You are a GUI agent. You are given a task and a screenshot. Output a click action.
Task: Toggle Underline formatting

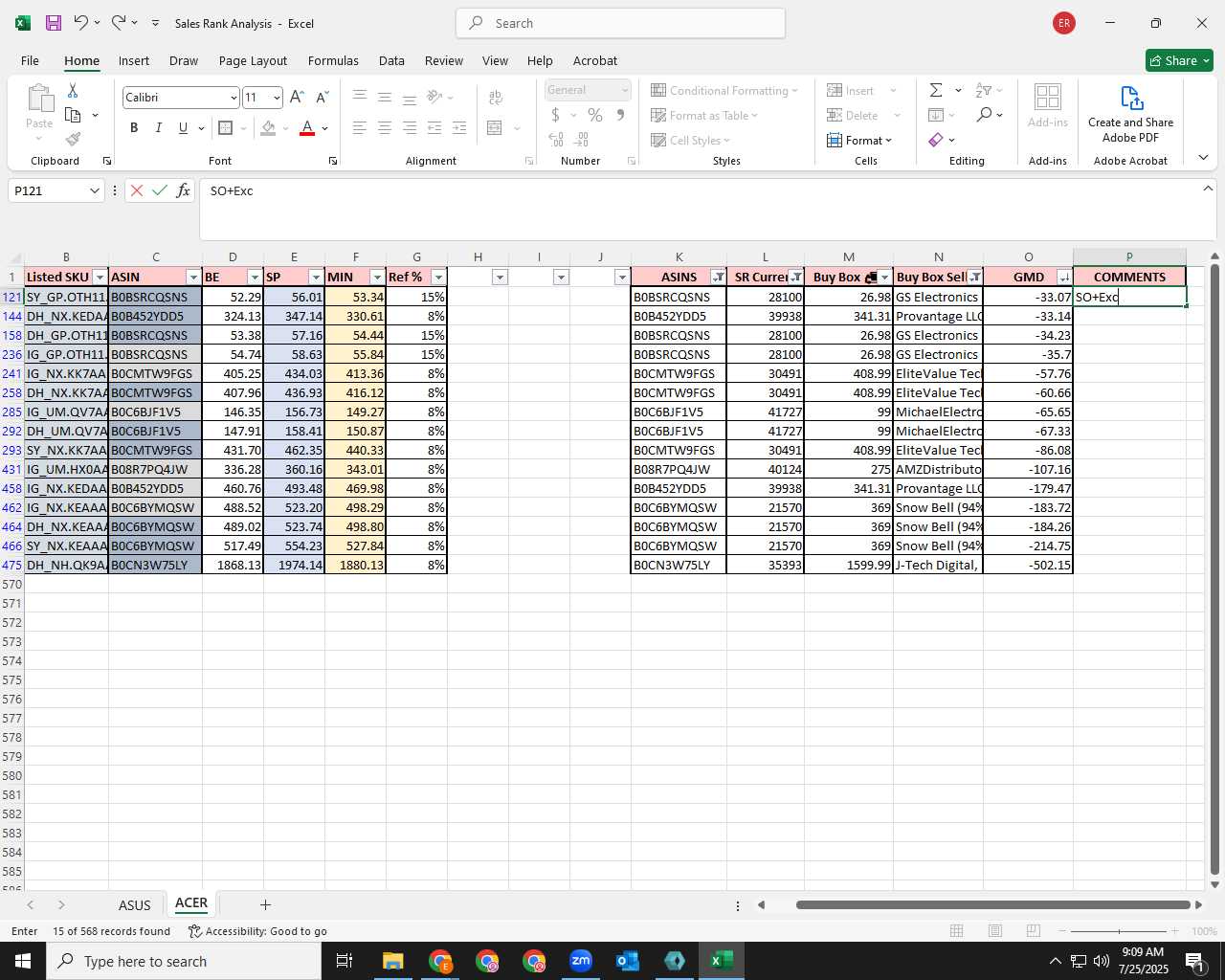(x=183, y=127)
